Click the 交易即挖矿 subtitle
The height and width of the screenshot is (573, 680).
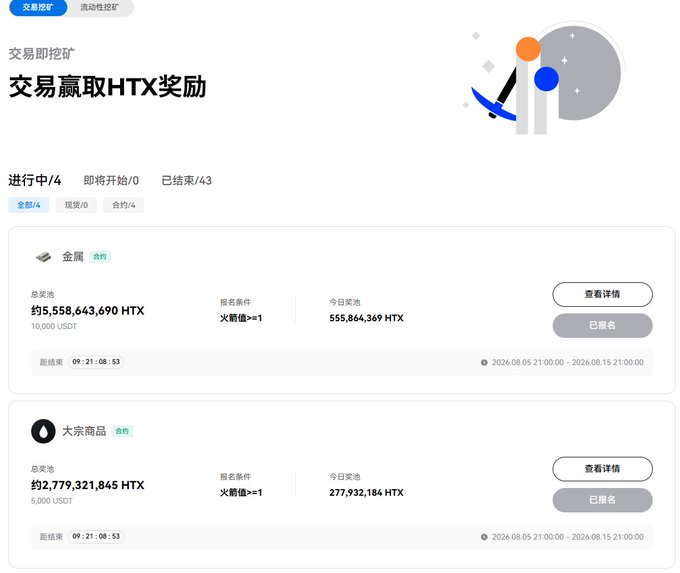(42, 54)
